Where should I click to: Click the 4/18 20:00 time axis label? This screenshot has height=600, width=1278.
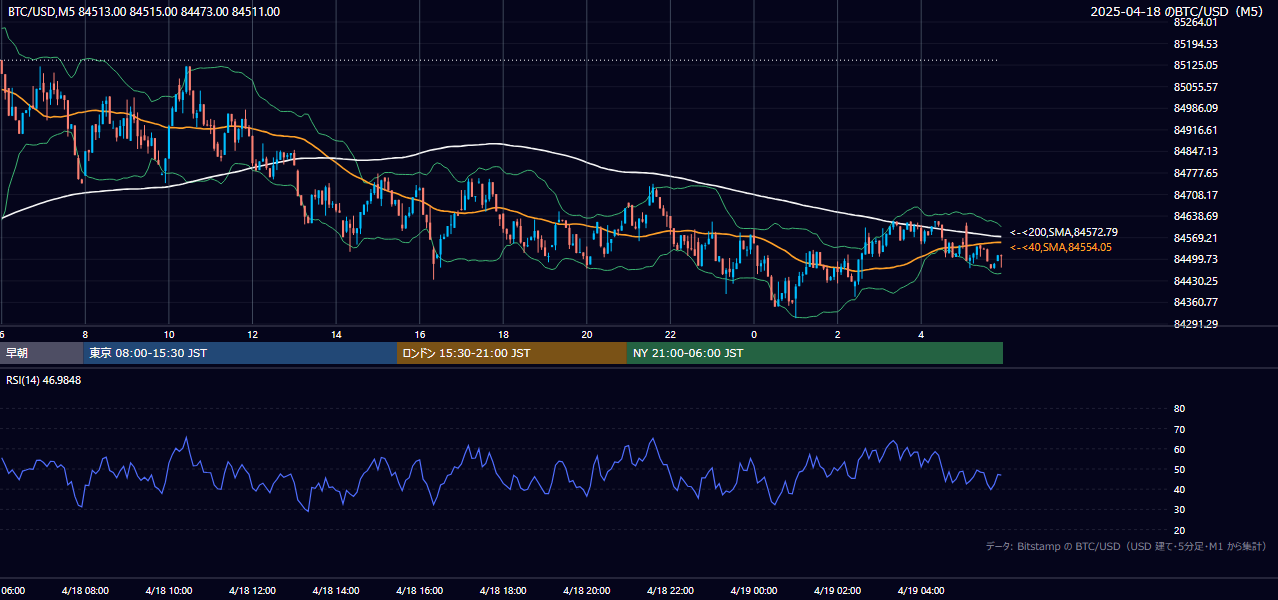coord(586,590)
